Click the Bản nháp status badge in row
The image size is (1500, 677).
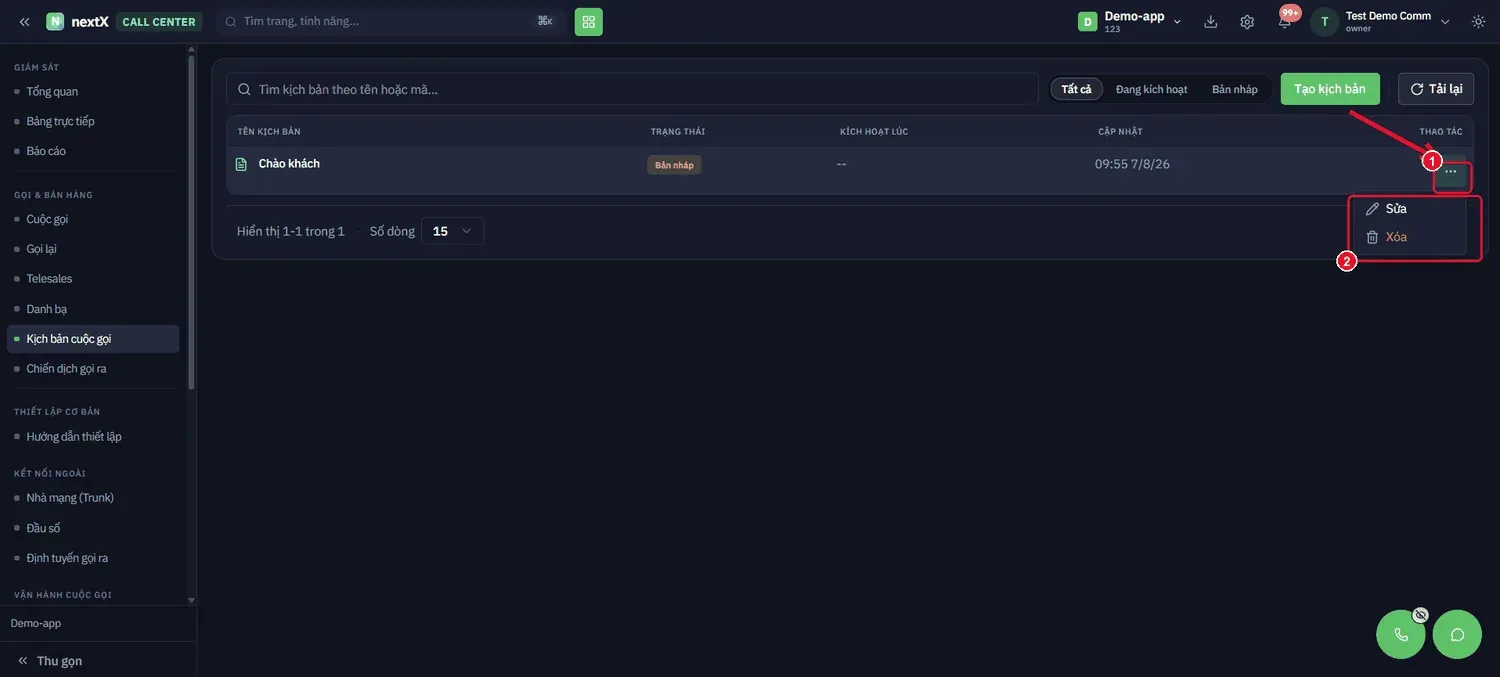(x=674, y=165)
